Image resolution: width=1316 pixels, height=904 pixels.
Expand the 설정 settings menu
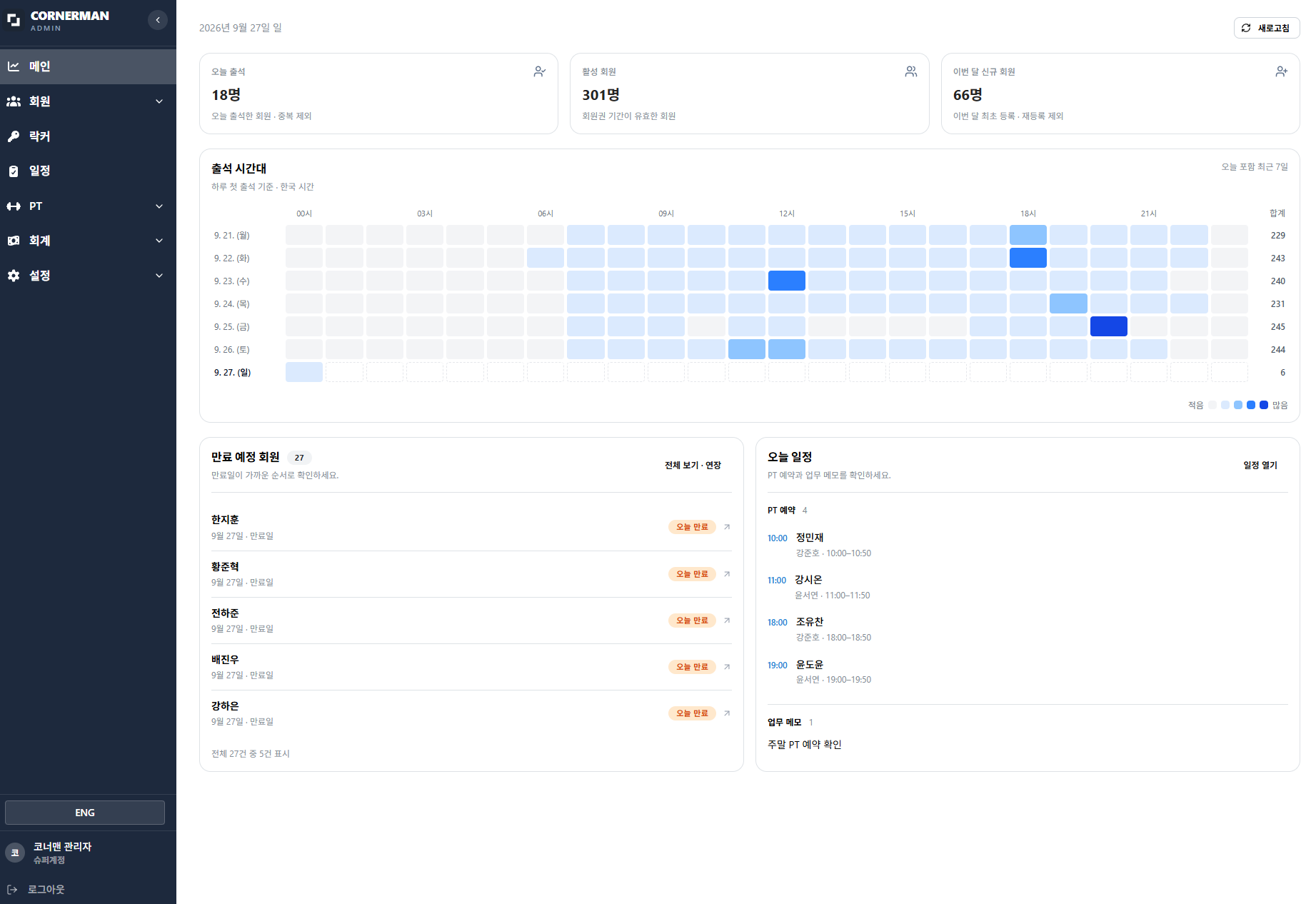88,276
